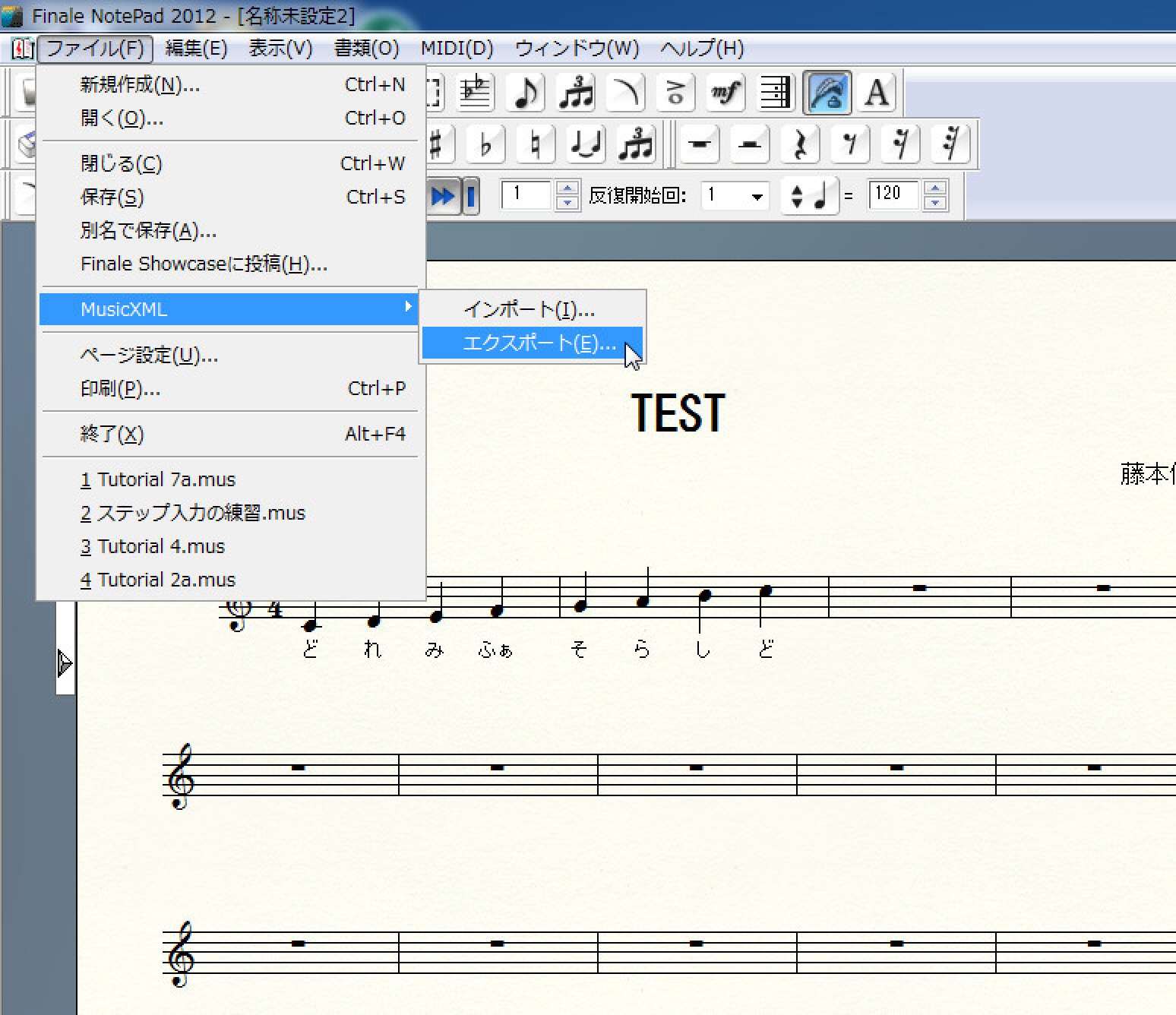
Task: Choose 閉じる(C) menu entry
Action: point(229,163)
